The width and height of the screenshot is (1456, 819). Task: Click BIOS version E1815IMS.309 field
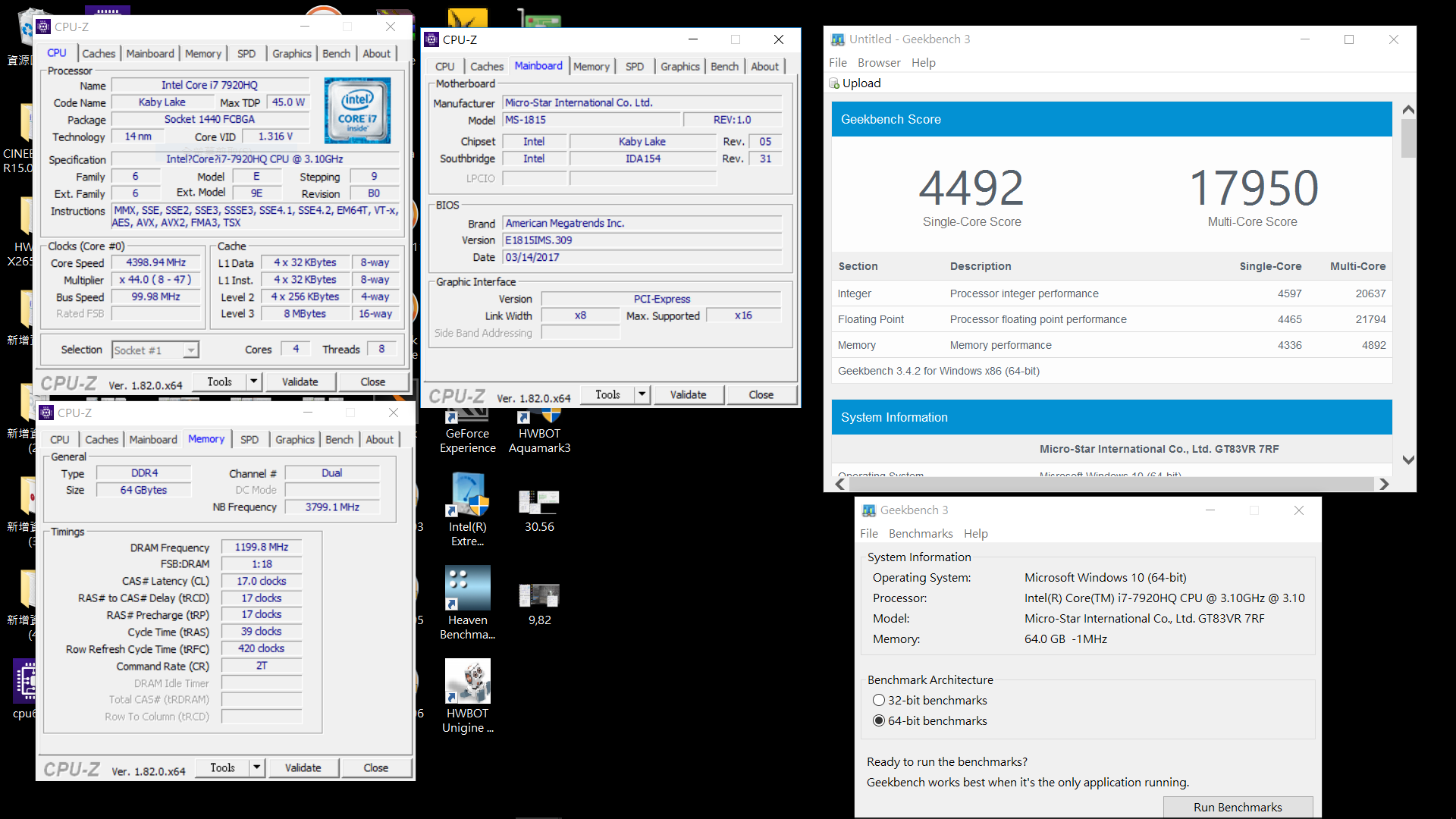coord(642,240)
